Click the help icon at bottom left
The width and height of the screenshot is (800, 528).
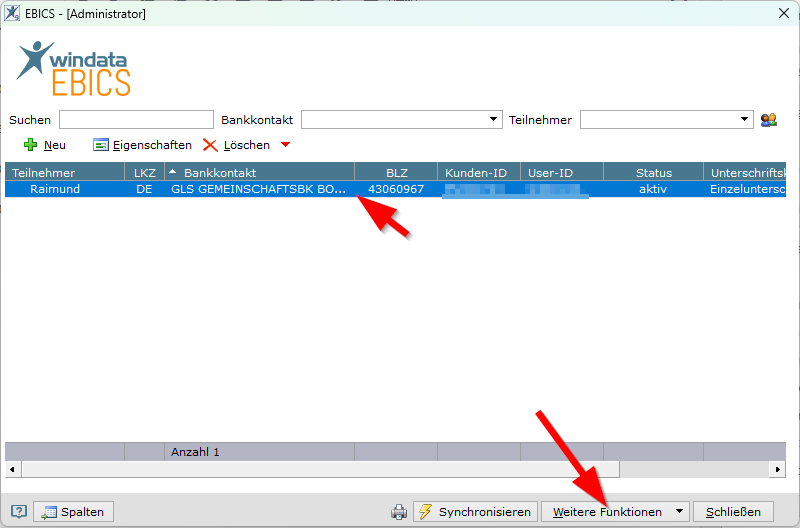18,512
